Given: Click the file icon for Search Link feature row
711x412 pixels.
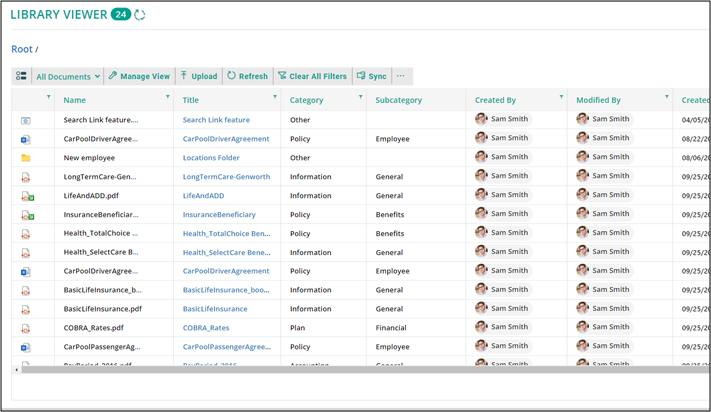Looking at the screenshot, I should [x=26, y=121].
